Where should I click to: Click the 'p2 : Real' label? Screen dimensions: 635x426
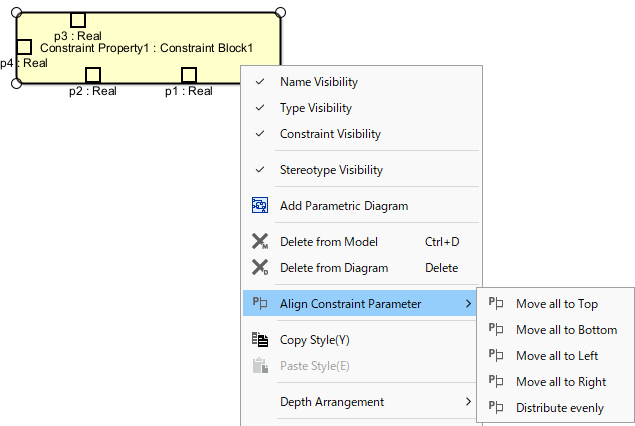click(93, 91)
